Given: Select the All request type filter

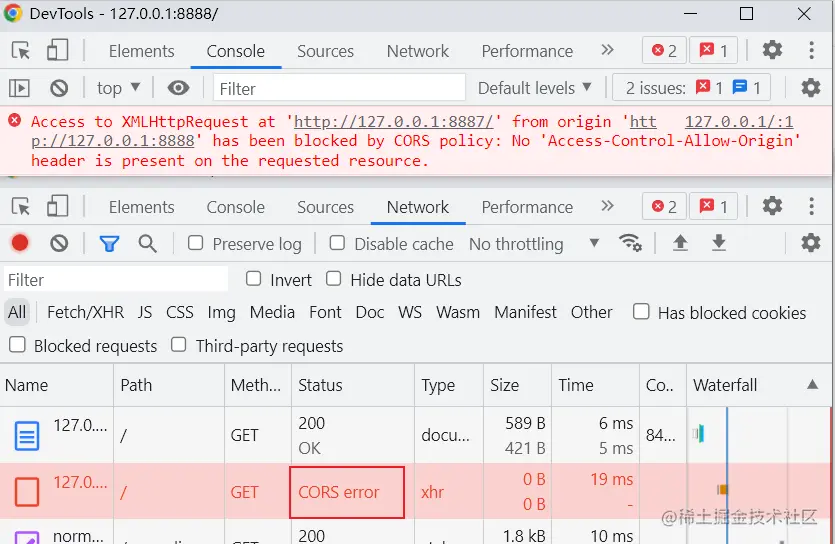Looking at the screenshot, I should tap(17, 312).
